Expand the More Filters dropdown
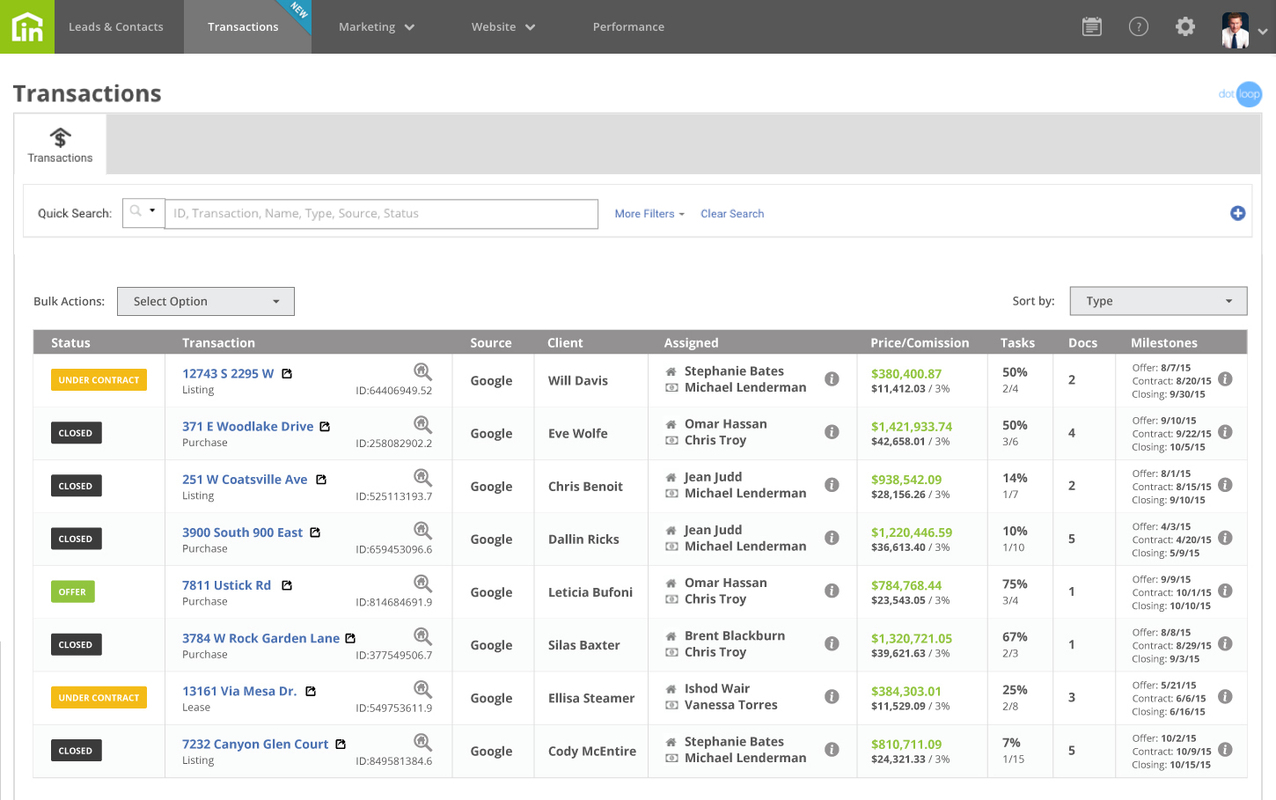The width and height of the screenshot is (1276, 800). click(x=648, y=213)
